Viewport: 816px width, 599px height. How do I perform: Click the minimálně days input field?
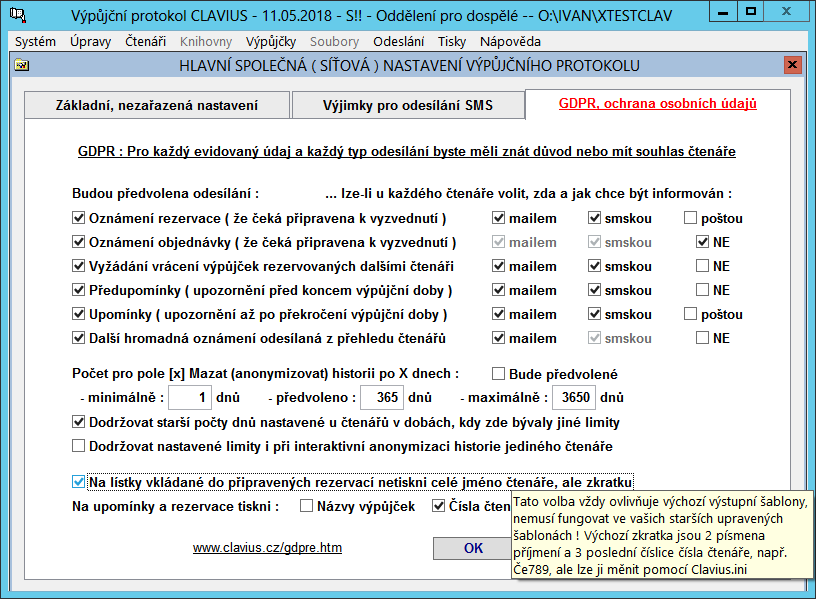[190, 398]
